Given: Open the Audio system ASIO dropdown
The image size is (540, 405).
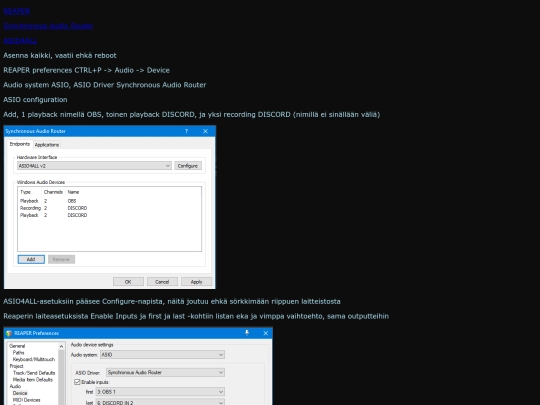Looking at the screenshot, I should (x=162, y=354).
